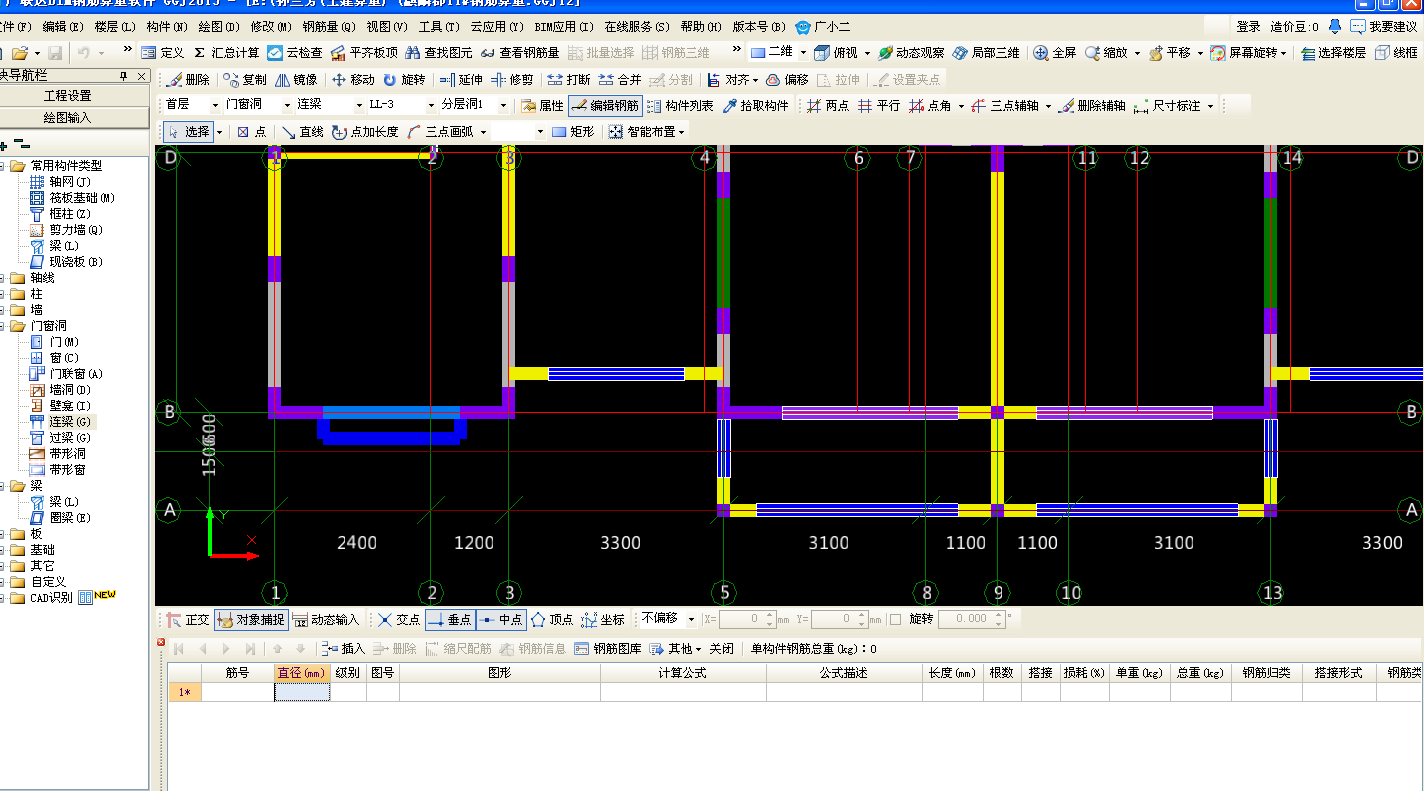Click the 直径(mm) cell in row 1
The image size is (1424, 791).
click(x=303, y=692)
